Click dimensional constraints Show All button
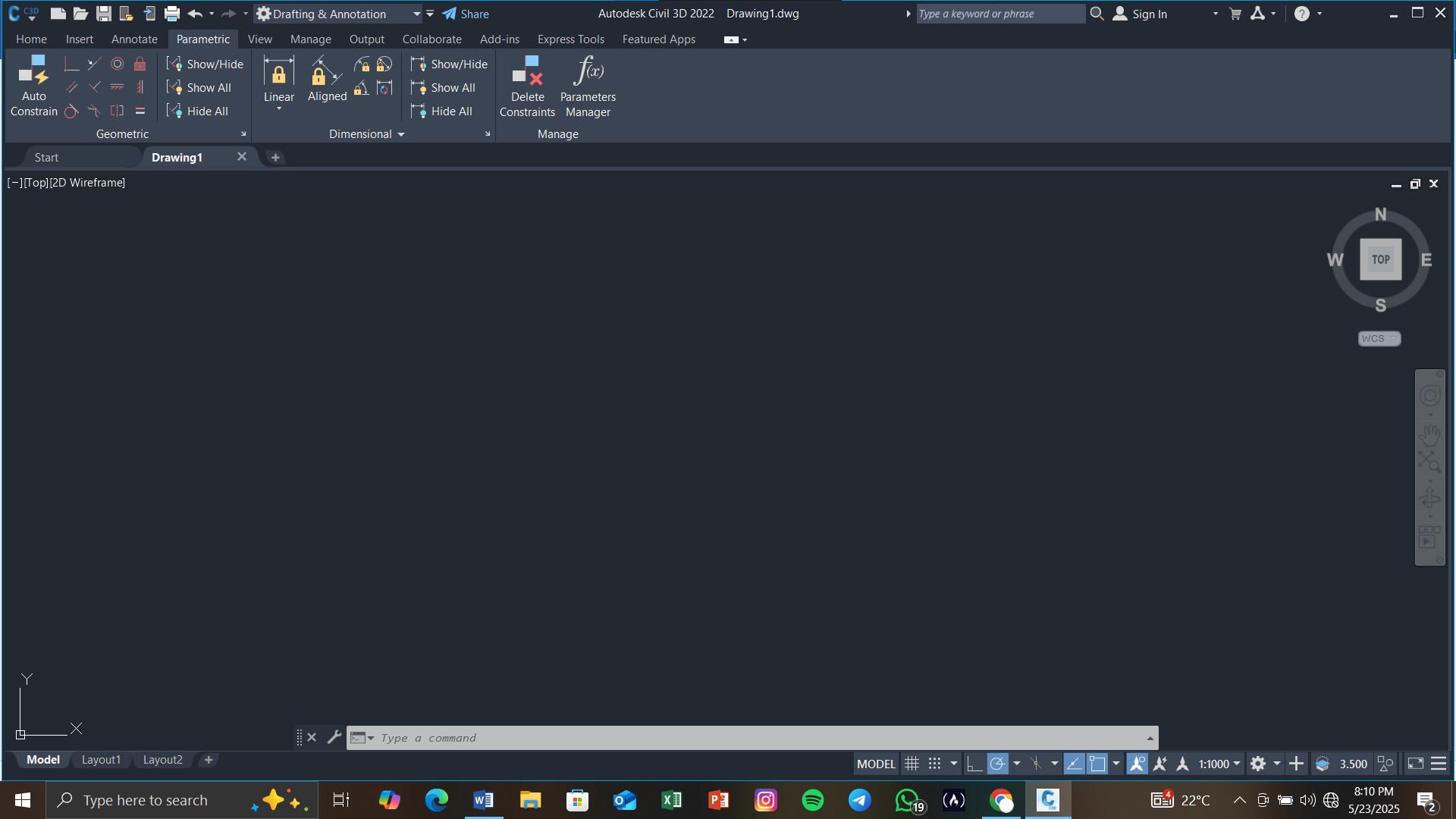 click(443, 88)
